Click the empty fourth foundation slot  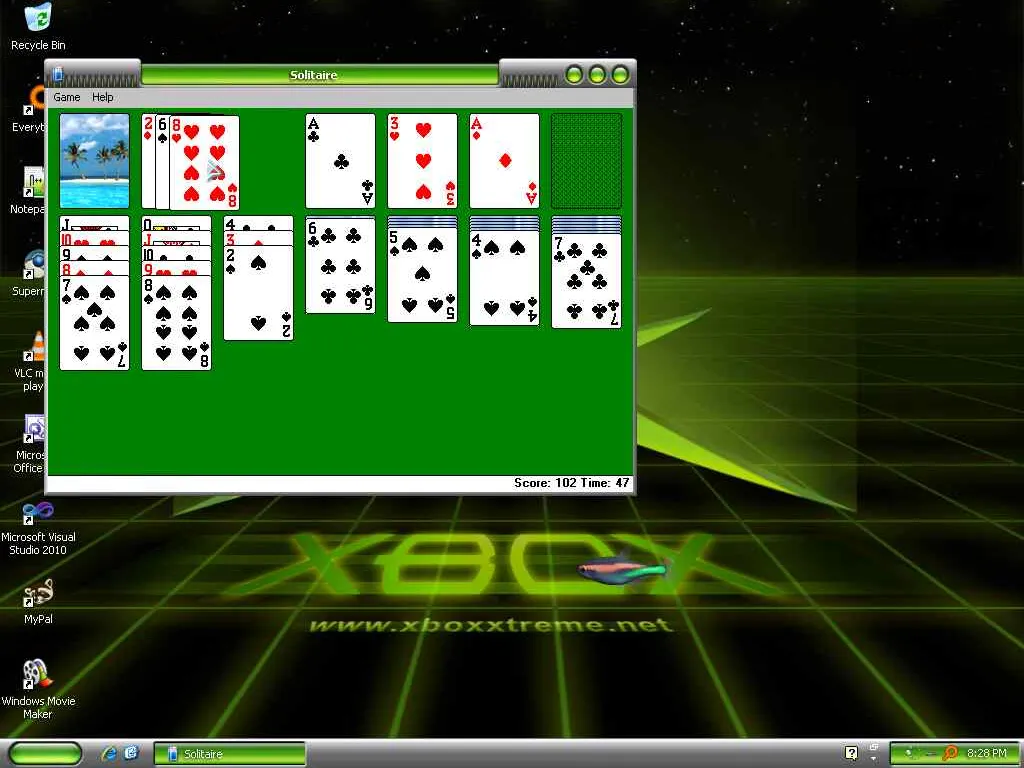point(586,161)
